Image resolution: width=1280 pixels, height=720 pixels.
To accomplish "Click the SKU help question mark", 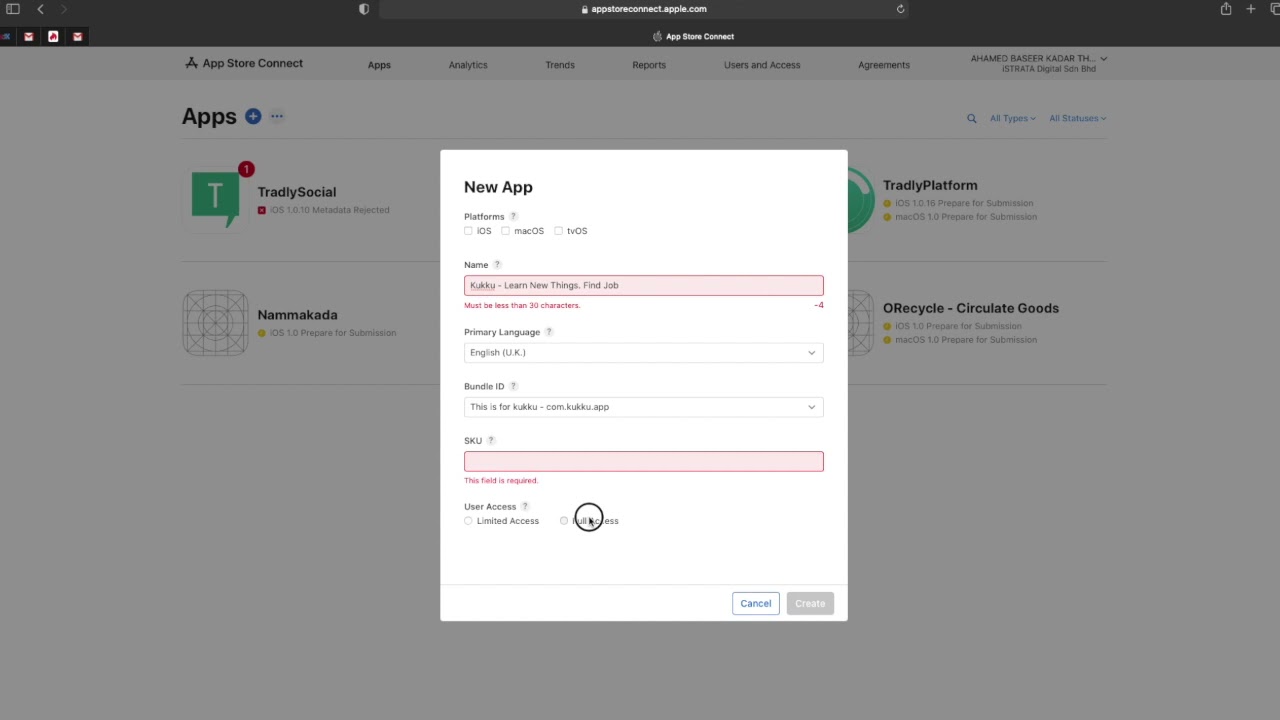I will click(x=491, y=440).
